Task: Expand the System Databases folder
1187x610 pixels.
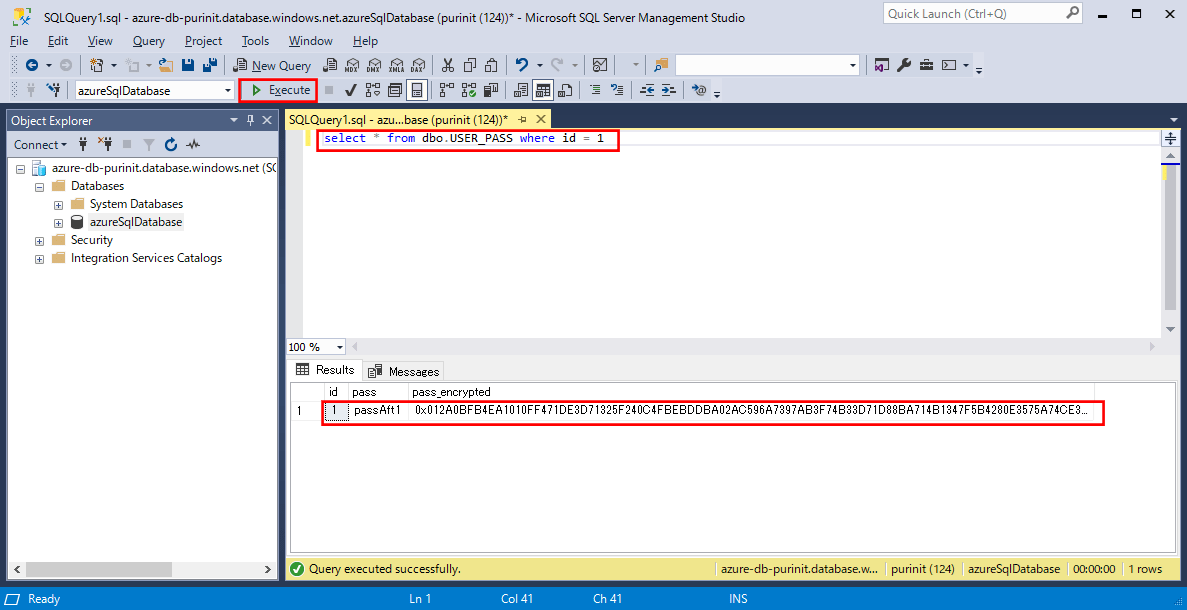Action: [58, 204]
